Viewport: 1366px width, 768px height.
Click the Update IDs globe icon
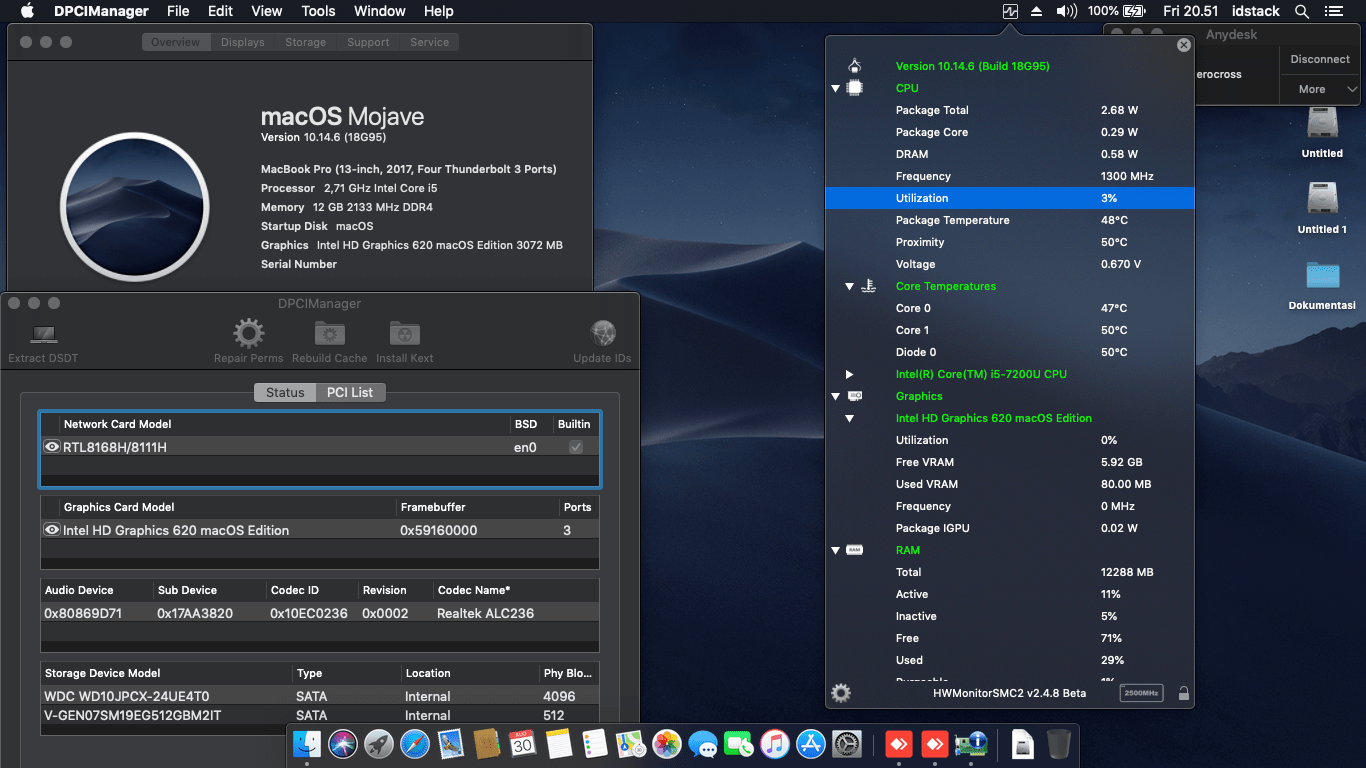click(x=602, y=334)
